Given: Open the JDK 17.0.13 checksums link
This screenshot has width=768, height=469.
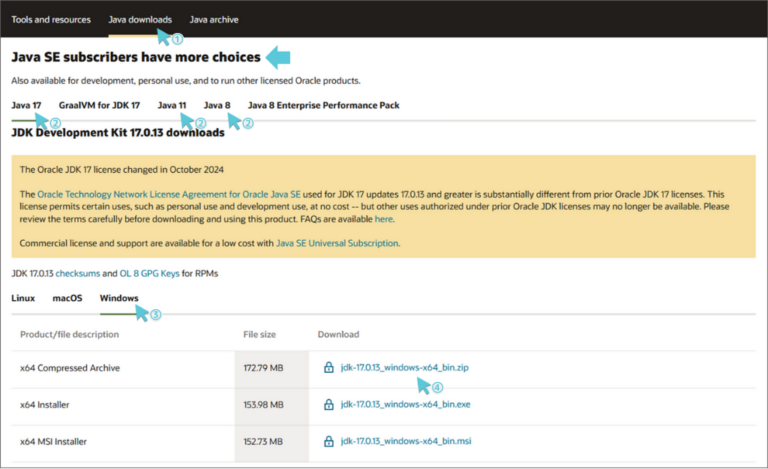Looking at the screenshot, I should (x=77, y=273).
